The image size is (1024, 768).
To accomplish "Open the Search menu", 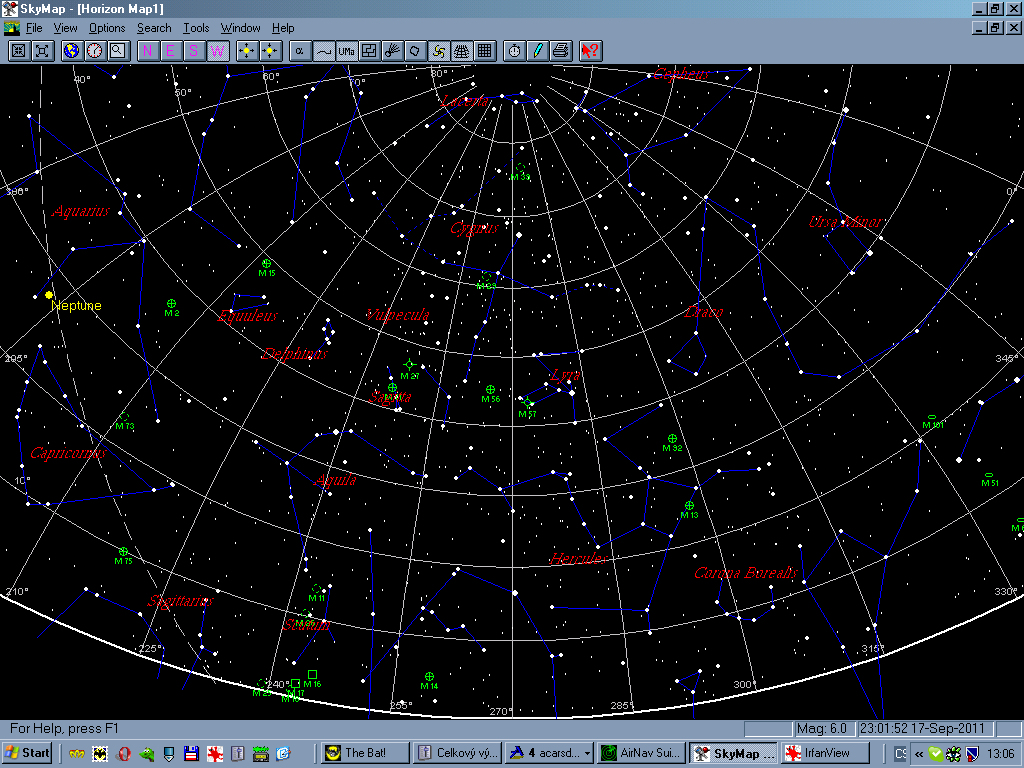I will (x=154, y=28).
